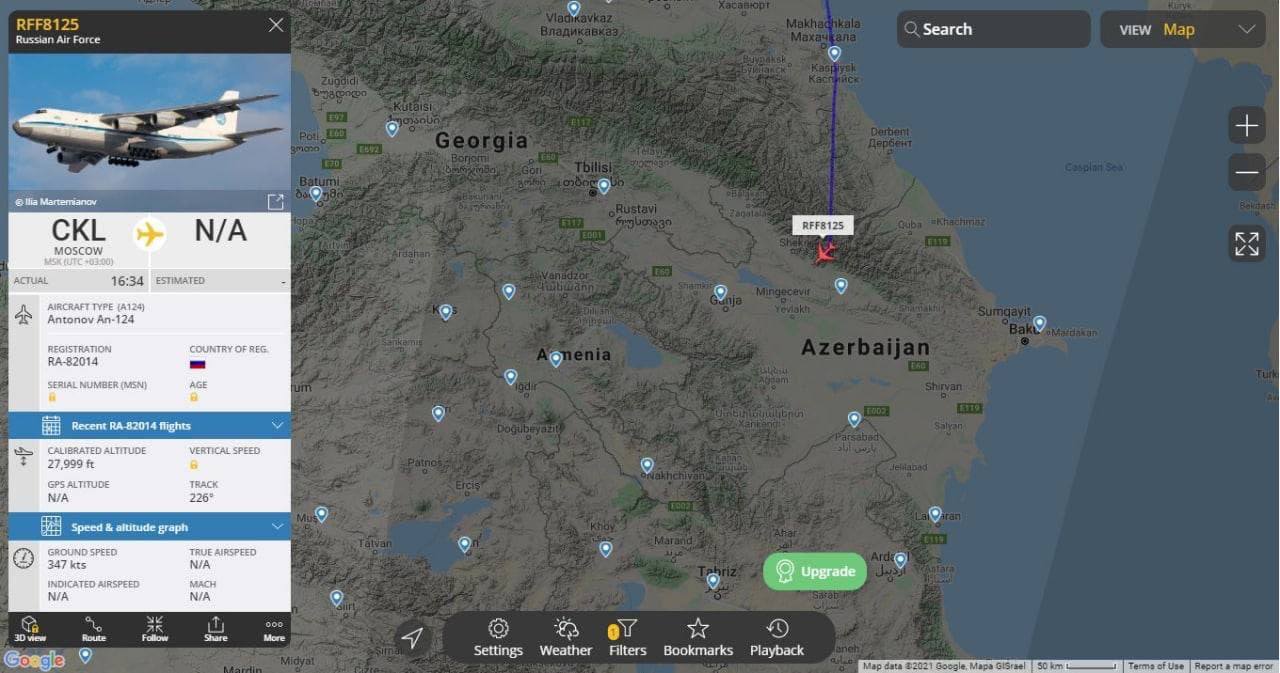Zoom in on the map
This screenshot has width=1280, height=673.
(1247, 126)
